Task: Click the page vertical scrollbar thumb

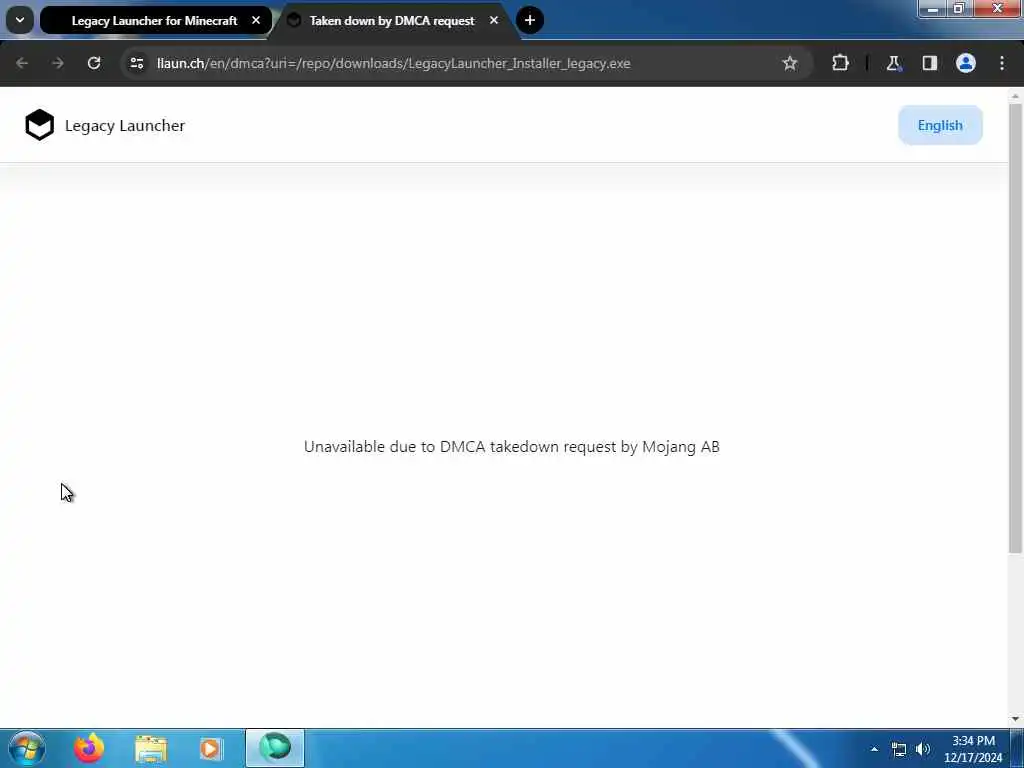Action: (x=1015, y=327)
